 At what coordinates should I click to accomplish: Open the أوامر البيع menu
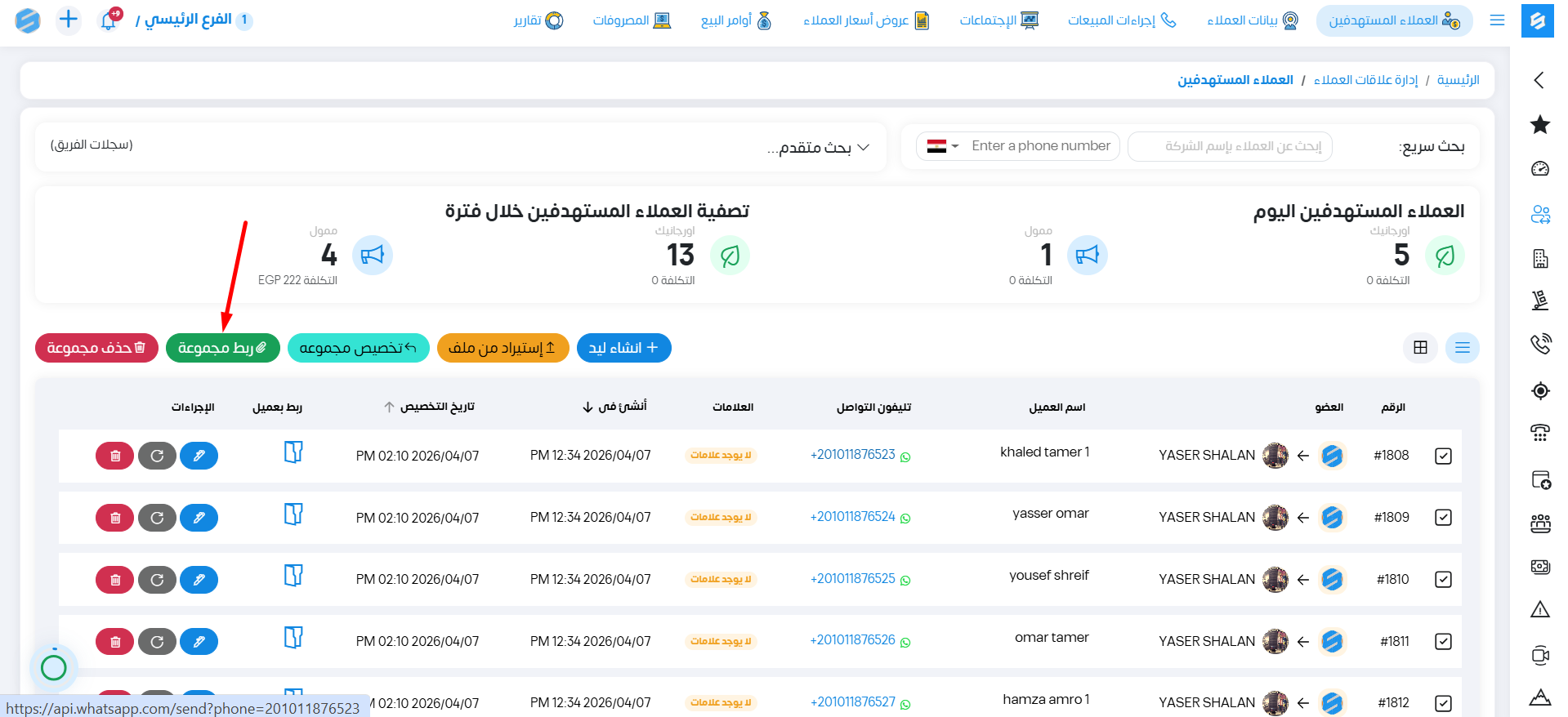pos(735,20)
